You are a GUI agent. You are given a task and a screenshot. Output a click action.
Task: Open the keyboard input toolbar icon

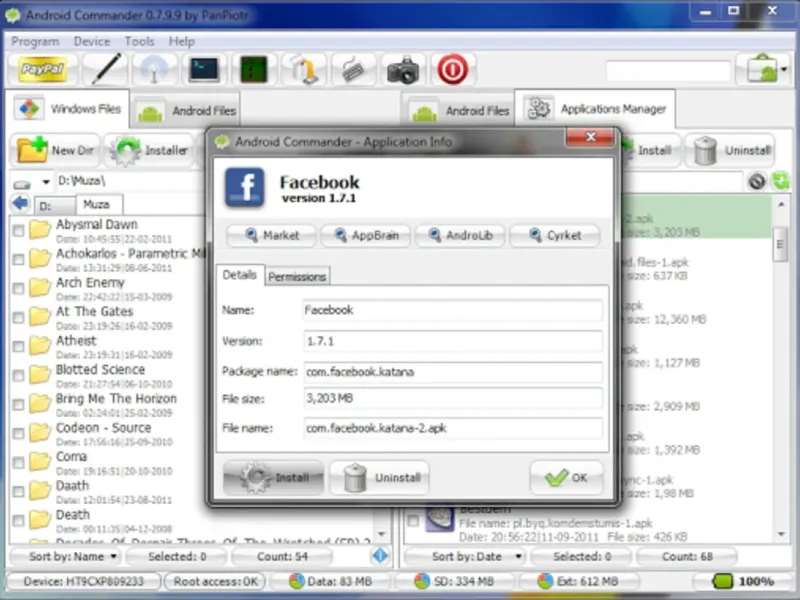pyautogui.click(x=353, y=70)
